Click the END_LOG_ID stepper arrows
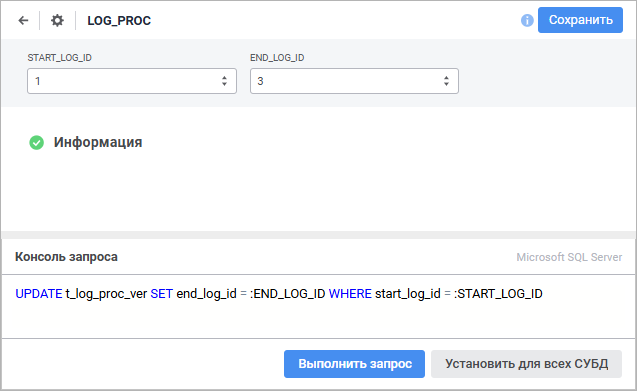 [446, 81]
